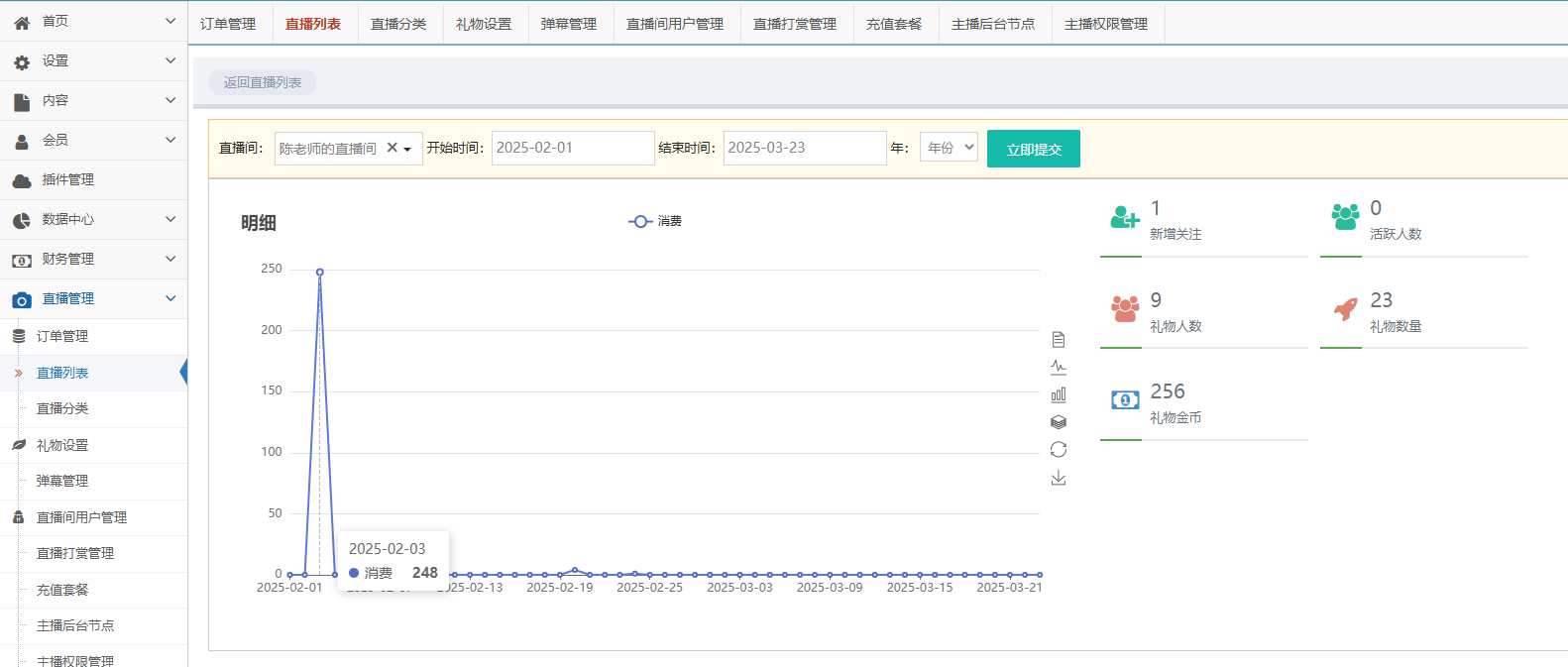Viewport: 1568px width, 667px height.
Task: Open the 主播权限管理 top tab
Action: tap(1105, 24)
